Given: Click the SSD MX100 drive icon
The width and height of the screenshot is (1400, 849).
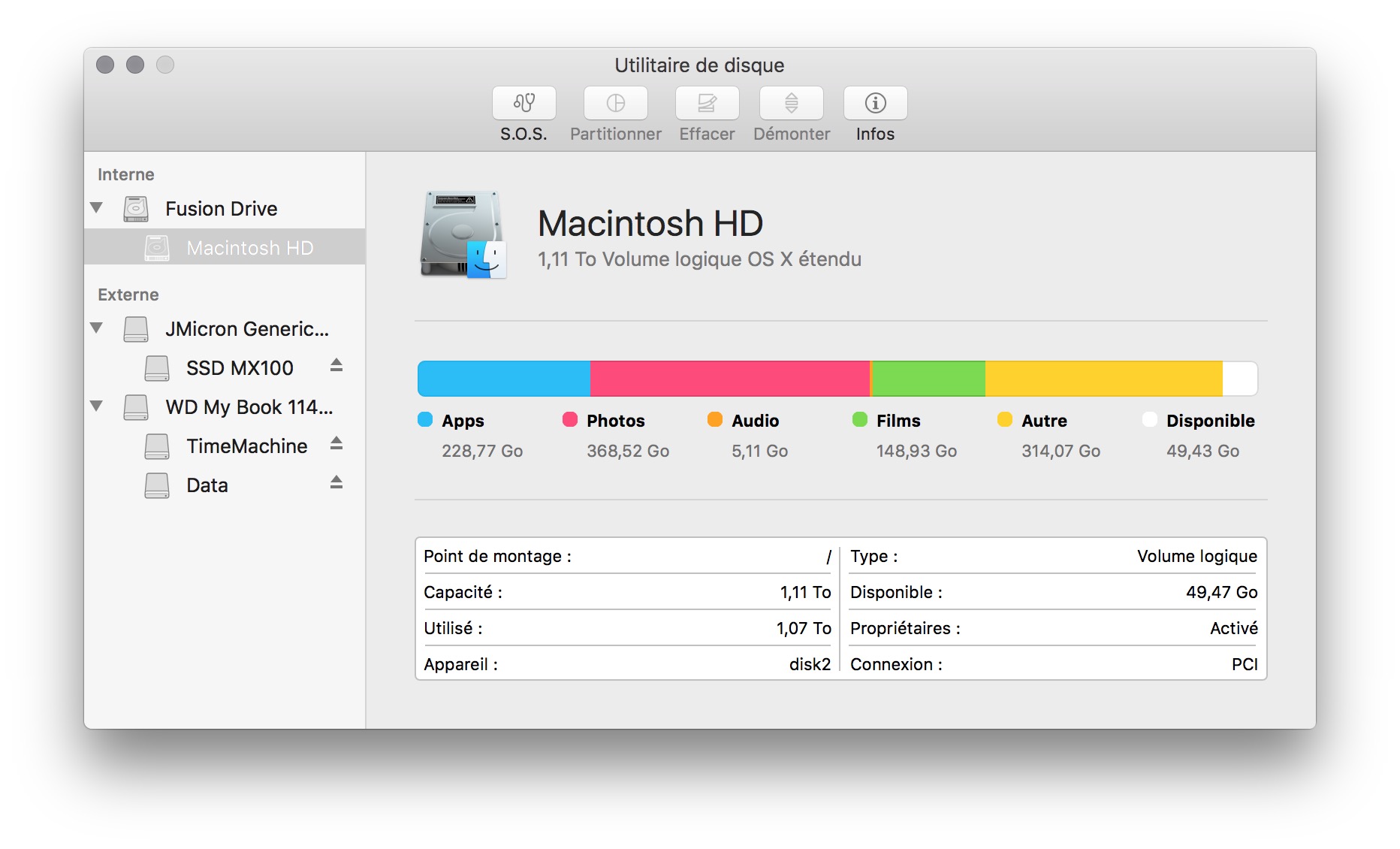Looking at the screenshot, I should (x=157, y=368).
